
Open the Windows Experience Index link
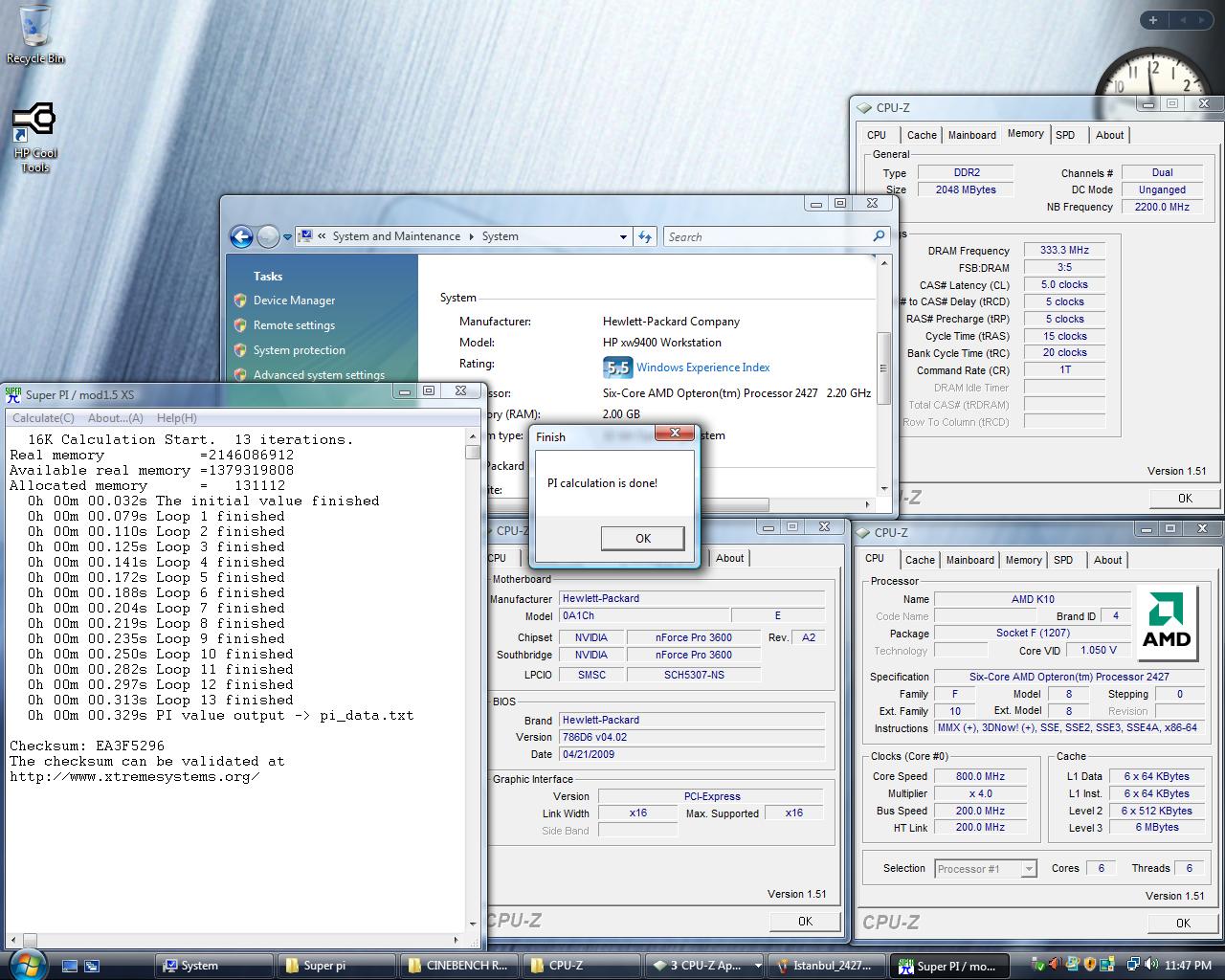[702, 367]
